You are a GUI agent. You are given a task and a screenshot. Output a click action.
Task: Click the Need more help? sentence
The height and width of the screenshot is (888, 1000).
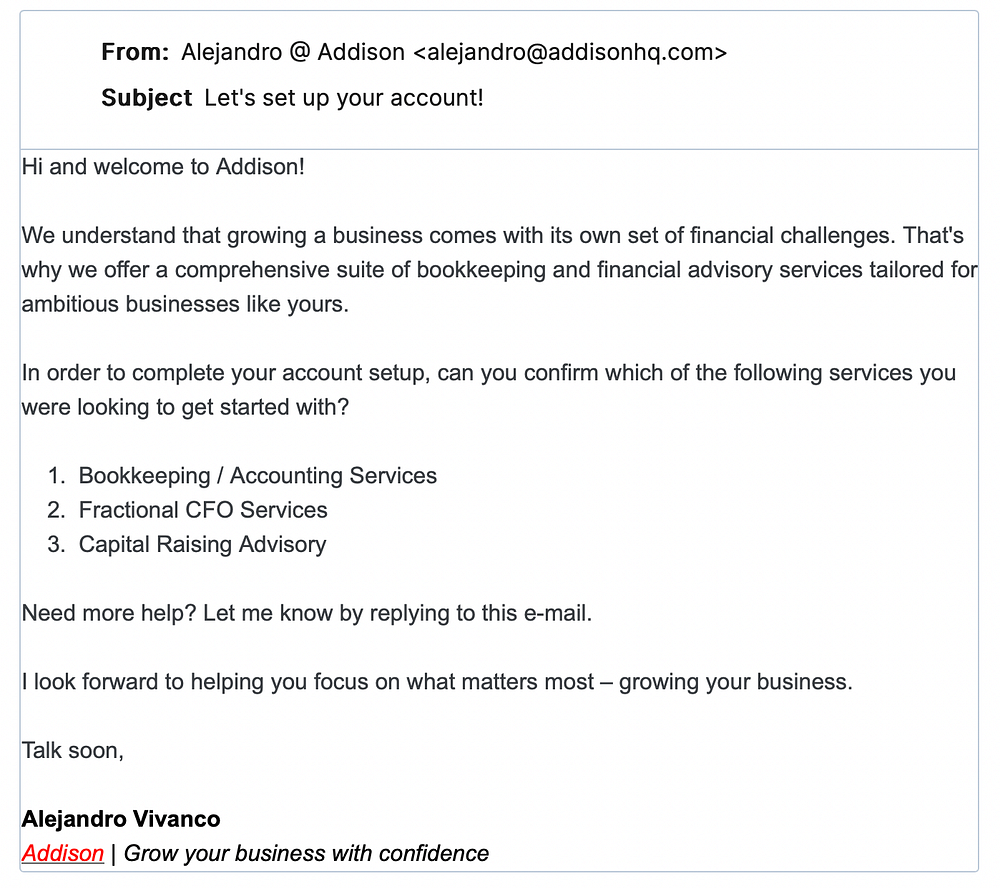click(307, 613)
